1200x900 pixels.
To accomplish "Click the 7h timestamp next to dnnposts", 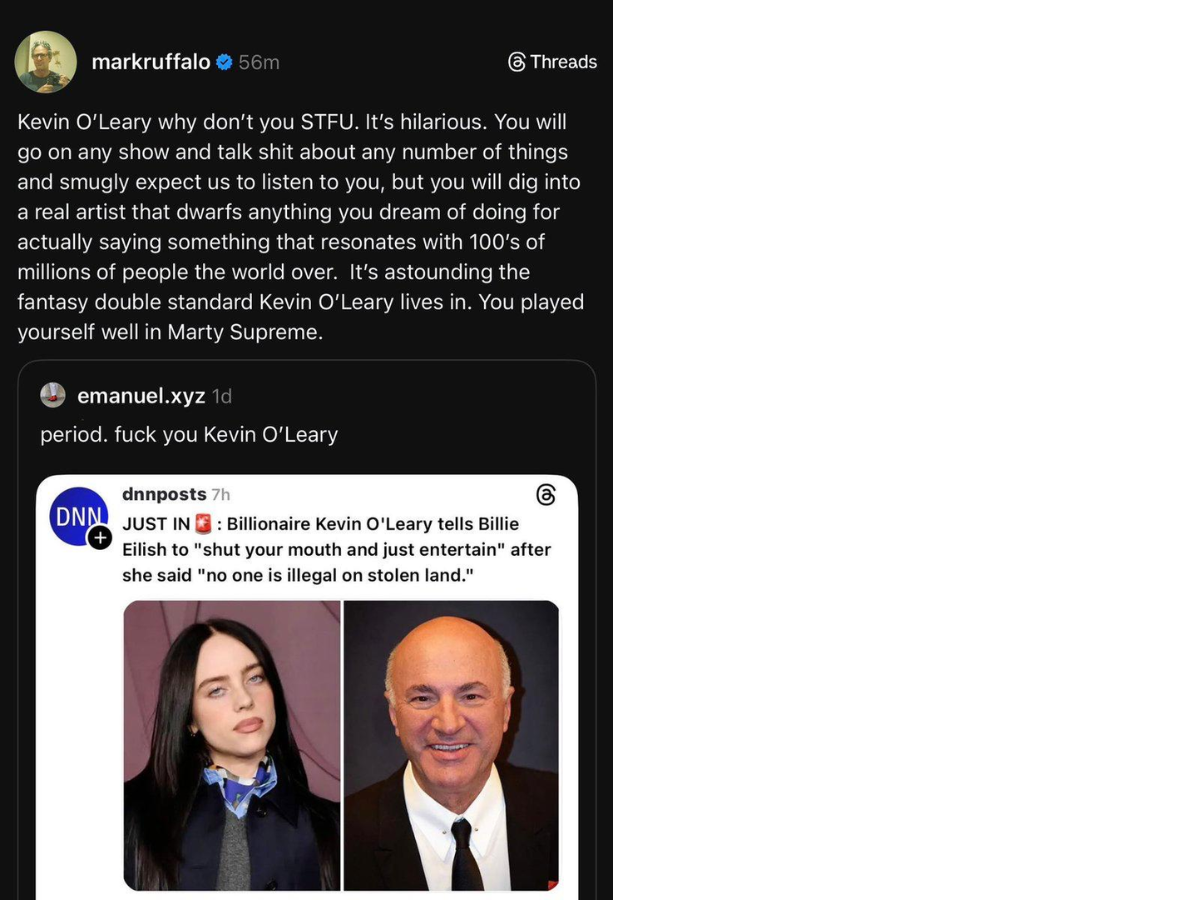I will pyautogui.click(x=221, y=494).
